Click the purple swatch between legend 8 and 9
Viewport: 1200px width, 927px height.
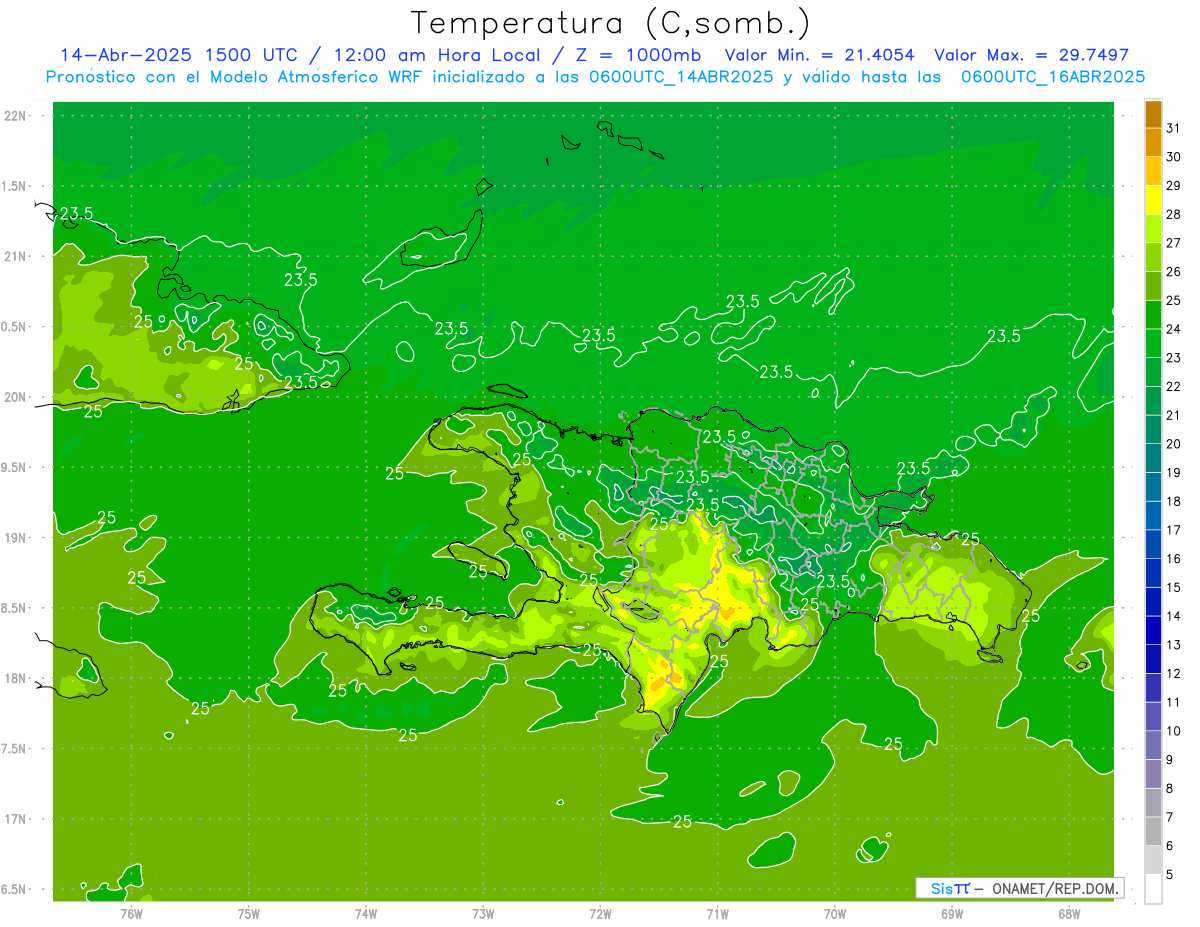pyautogui.click(x=1153, y=773)
